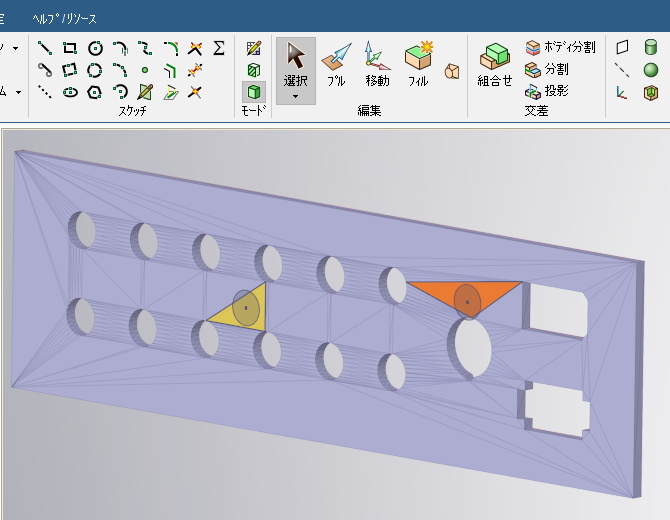Activate the Project to Sketch tool
This screenshot has height=520, width=670.
(x=170, y=92)
